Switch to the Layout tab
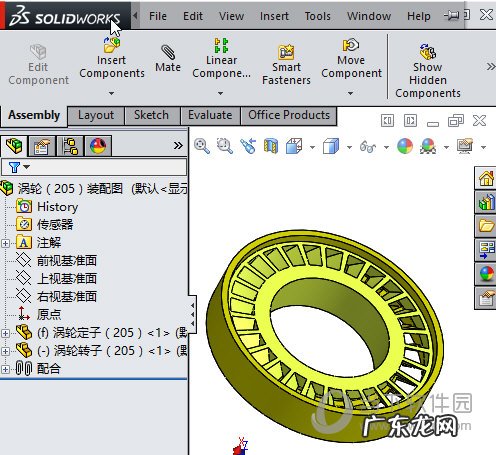The height and width of the screenshot is (455, 496). click(x=96, y=115)
